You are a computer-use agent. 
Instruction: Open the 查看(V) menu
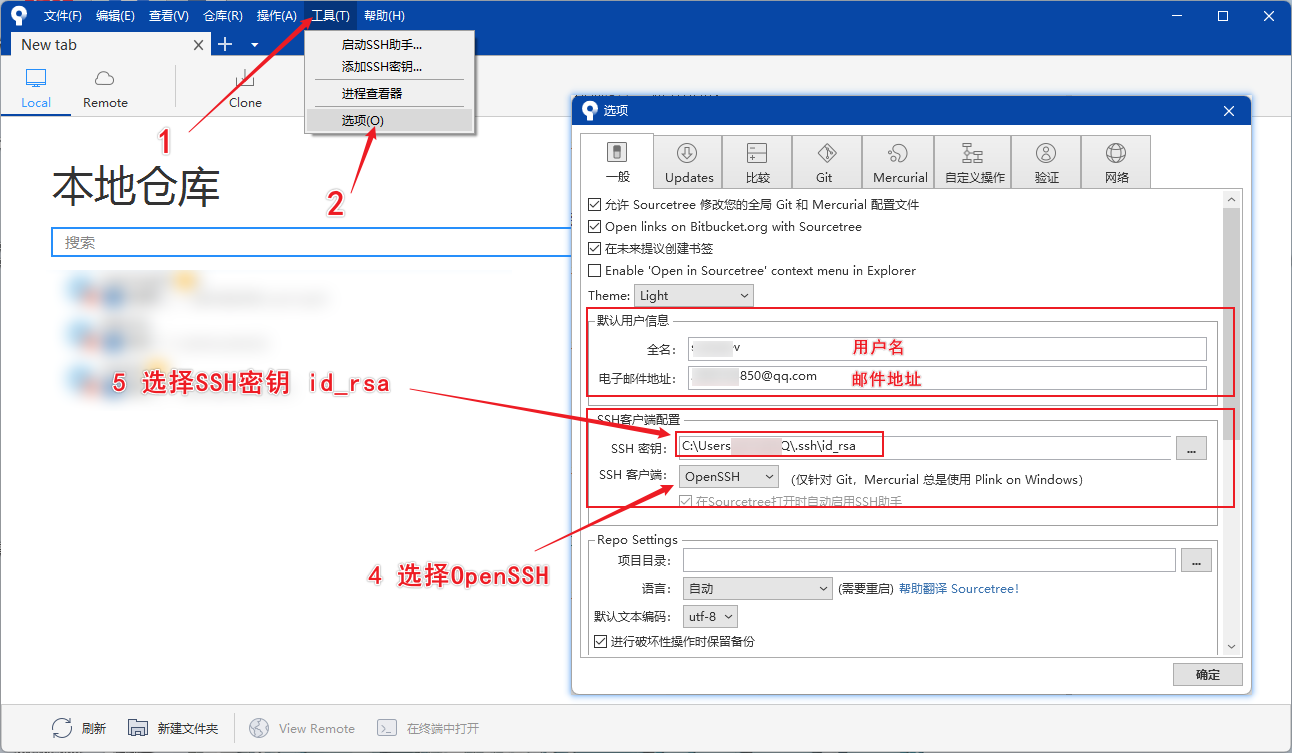[x=168, y=15]
